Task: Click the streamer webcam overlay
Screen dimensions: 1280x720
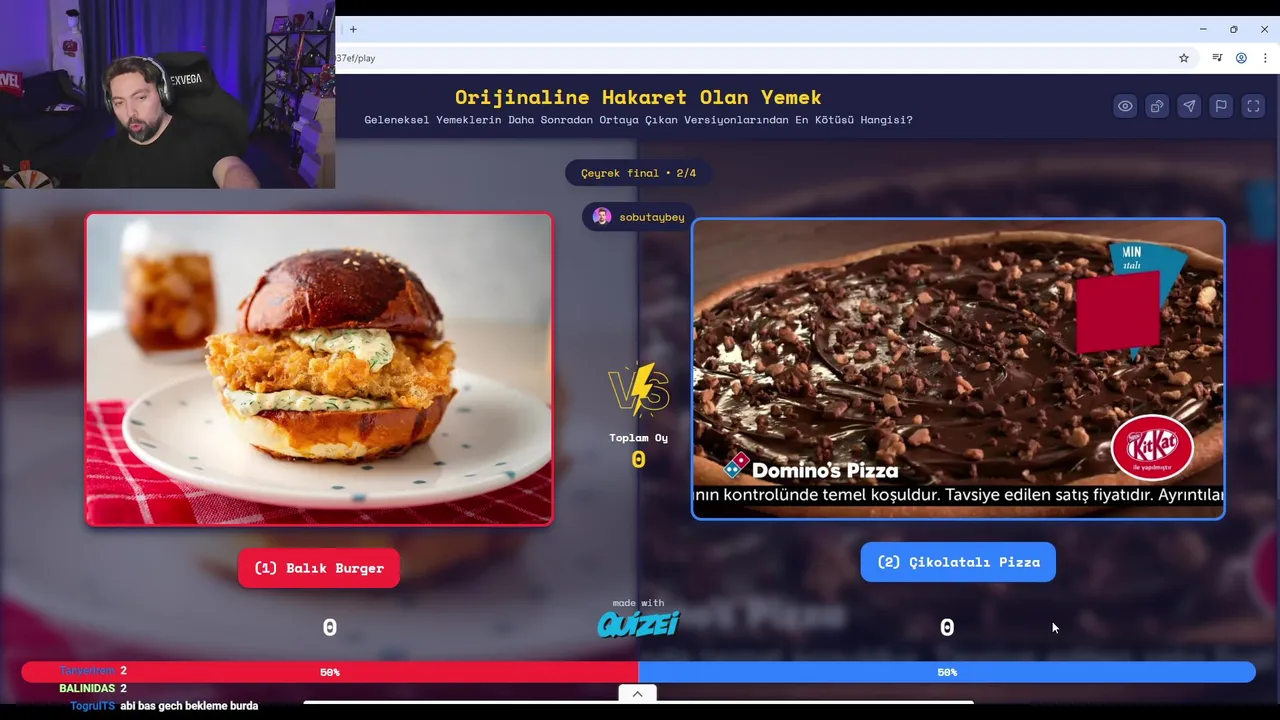Action: (x=167, y=94)
